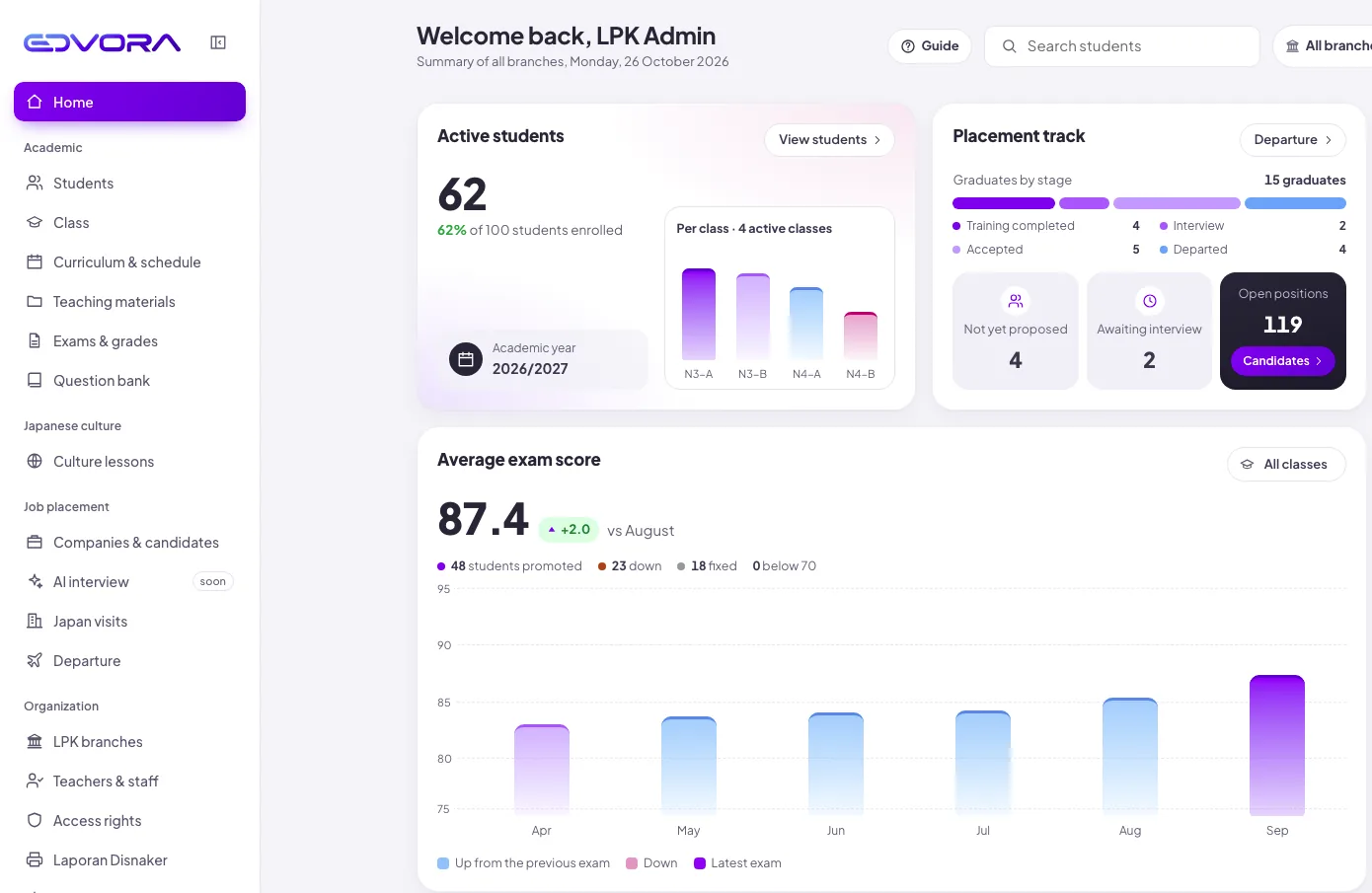Click the View students button

point(829,140)
